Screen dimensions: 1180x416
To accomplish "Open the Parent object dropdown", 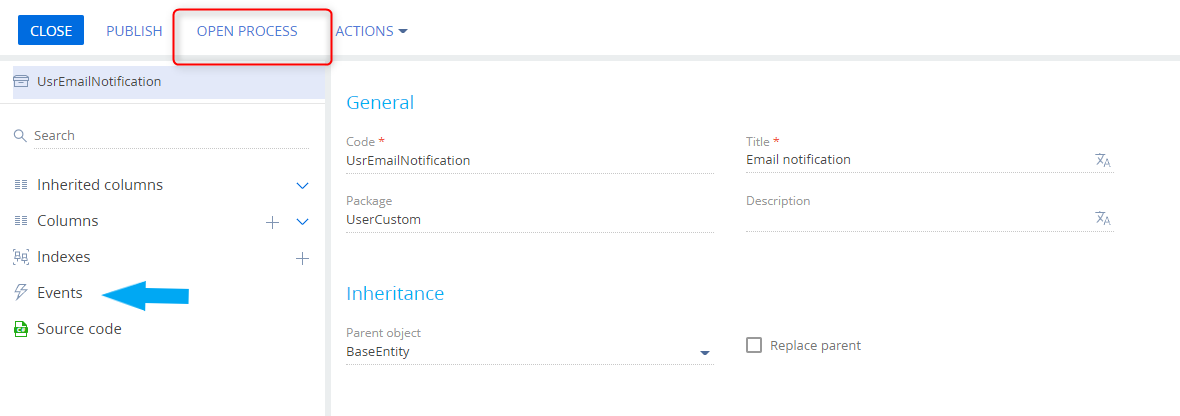I will coord(704,353).
